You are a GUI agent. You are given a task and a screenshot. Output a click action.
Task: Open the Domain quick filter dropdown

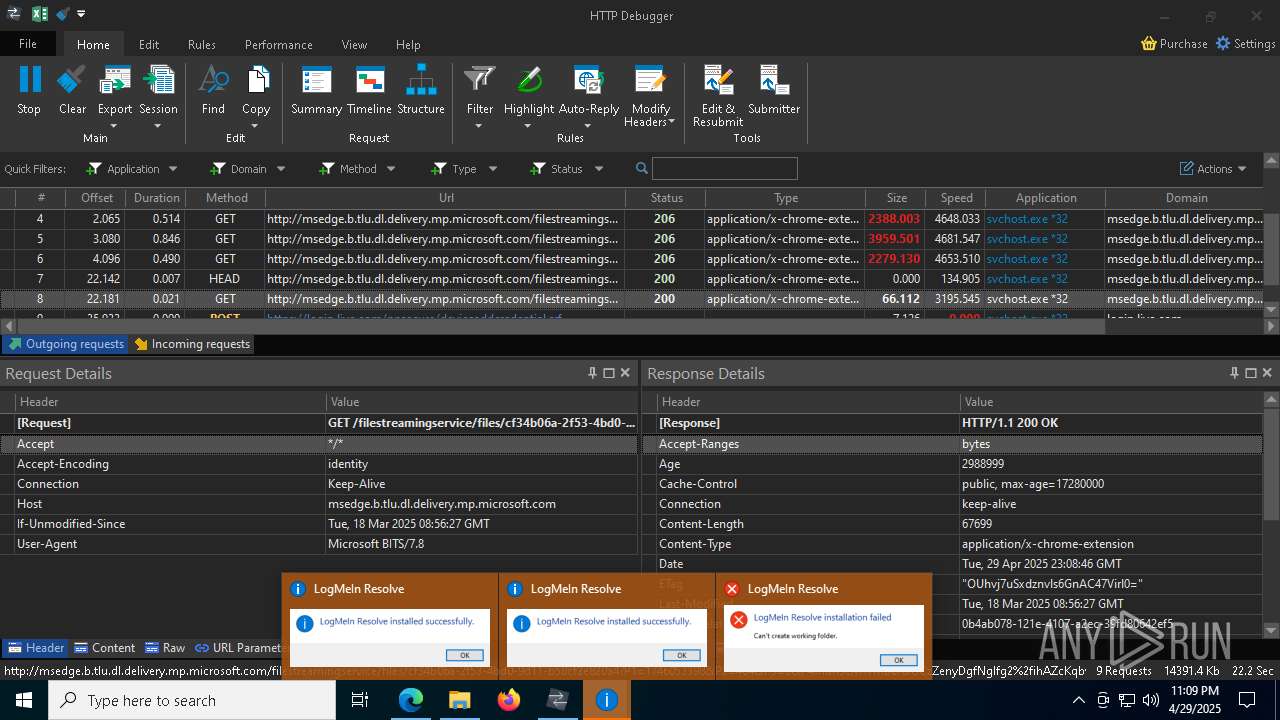[x=248, y=169]
